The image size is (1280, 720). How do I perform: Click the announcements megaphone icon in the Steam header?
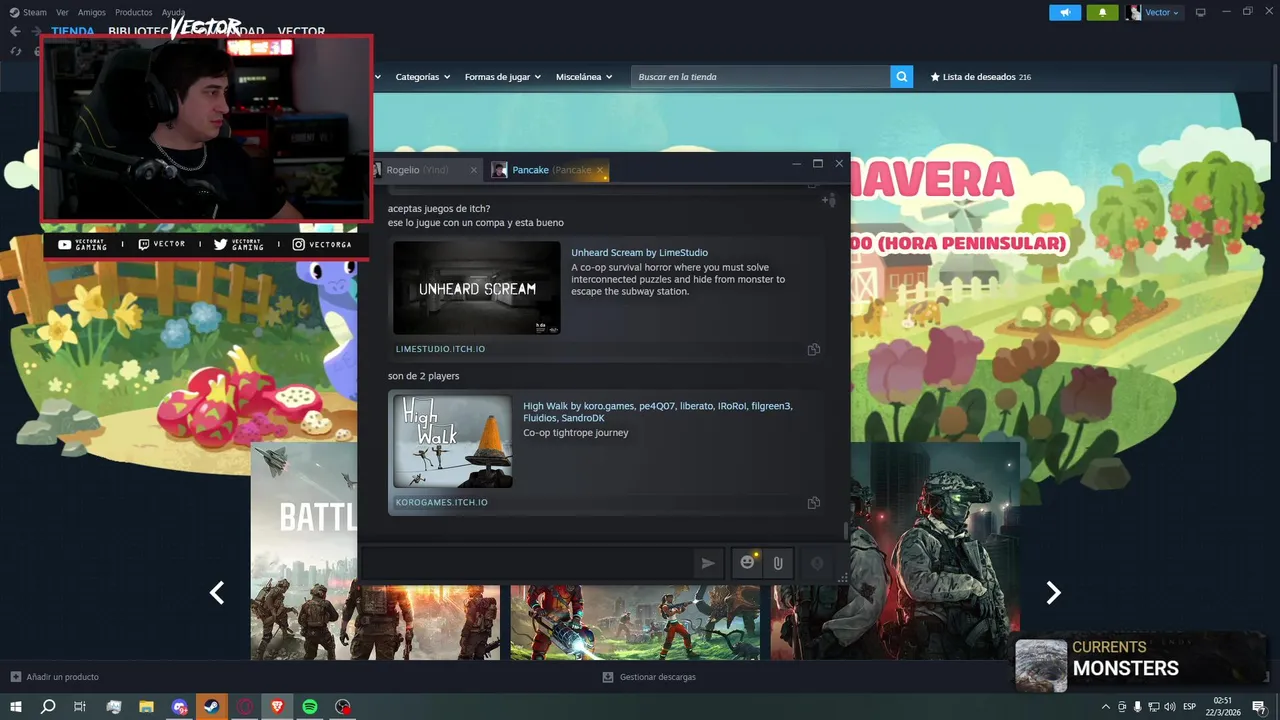point(1065,12)
